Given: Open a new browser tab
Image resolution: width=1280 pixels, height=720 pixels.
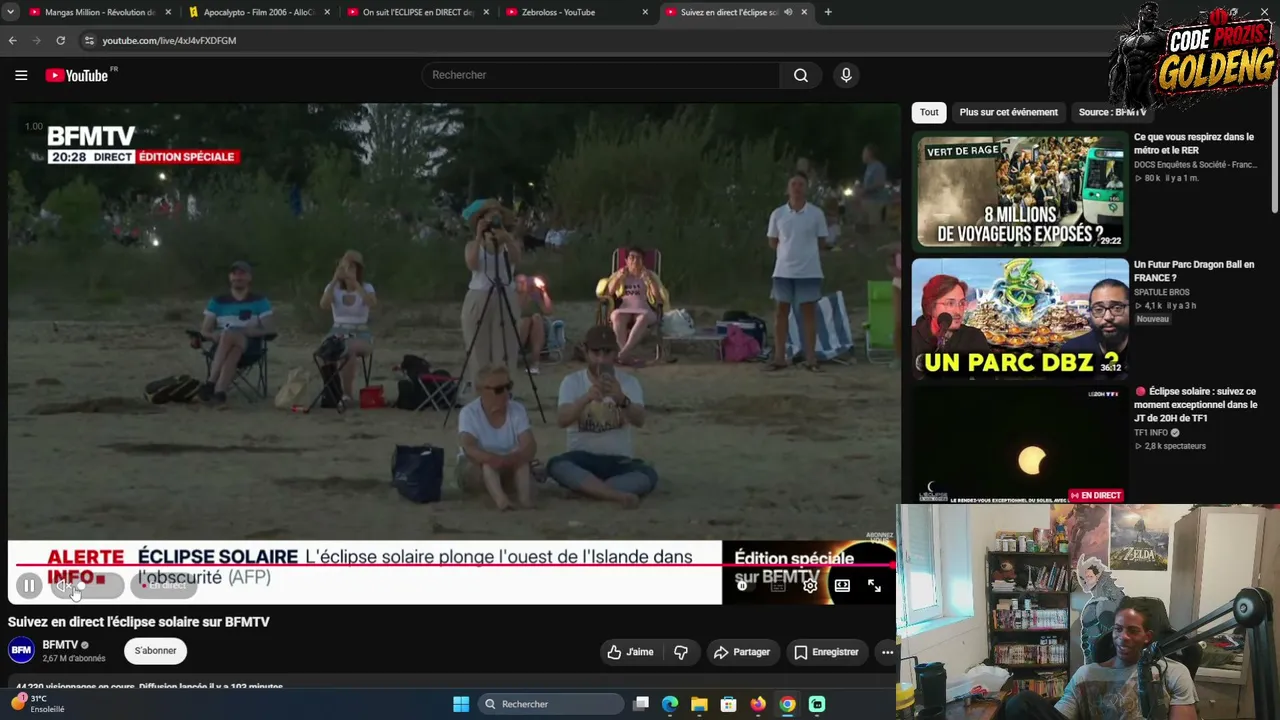Looking at the screenshot, I should pos(827,12).
